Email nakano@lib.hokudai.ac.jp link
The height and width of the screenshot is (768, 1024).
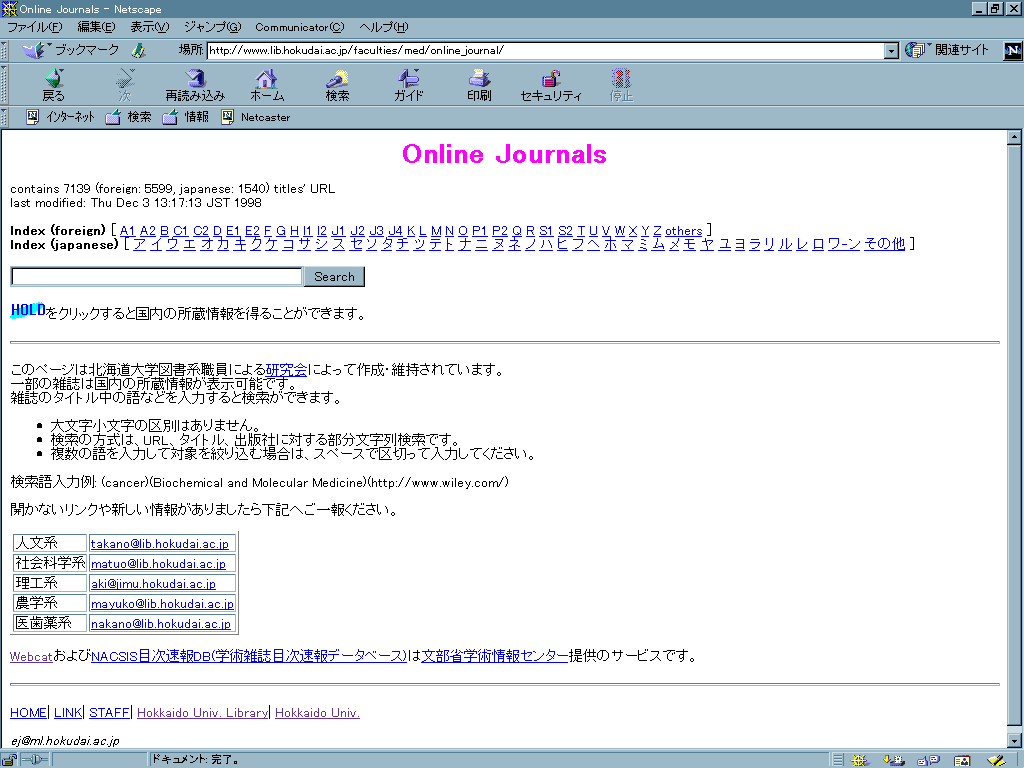161,624
